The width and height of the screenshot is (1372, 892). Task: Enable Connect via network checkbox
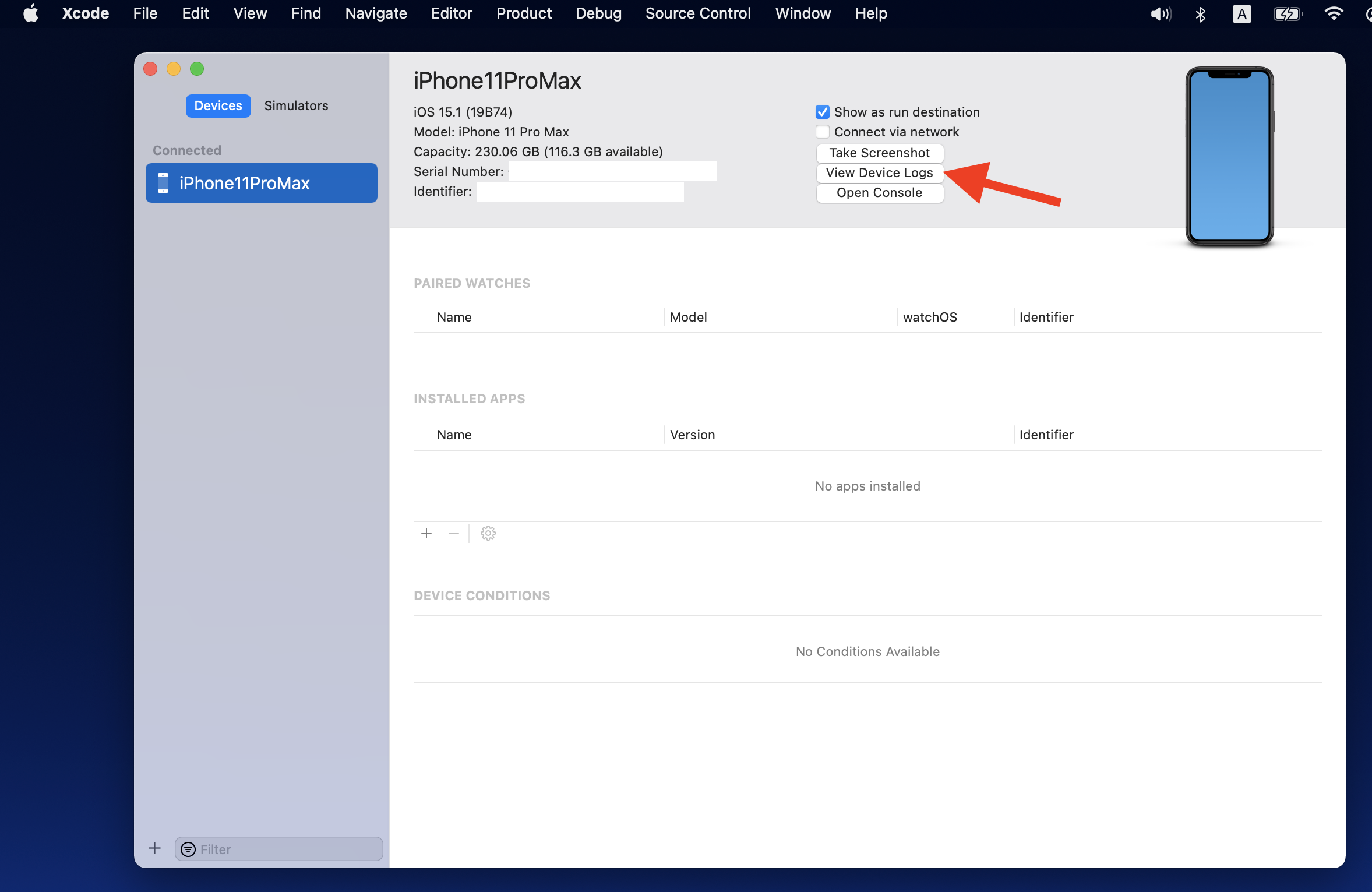coord(822,132)
